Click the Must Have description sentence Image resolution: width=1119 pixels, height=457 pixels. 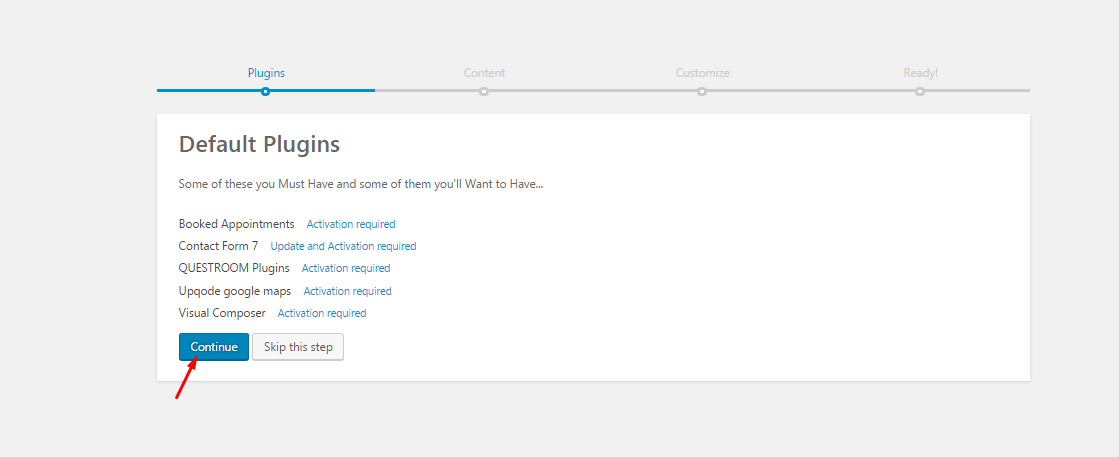(x=360, y=184)
